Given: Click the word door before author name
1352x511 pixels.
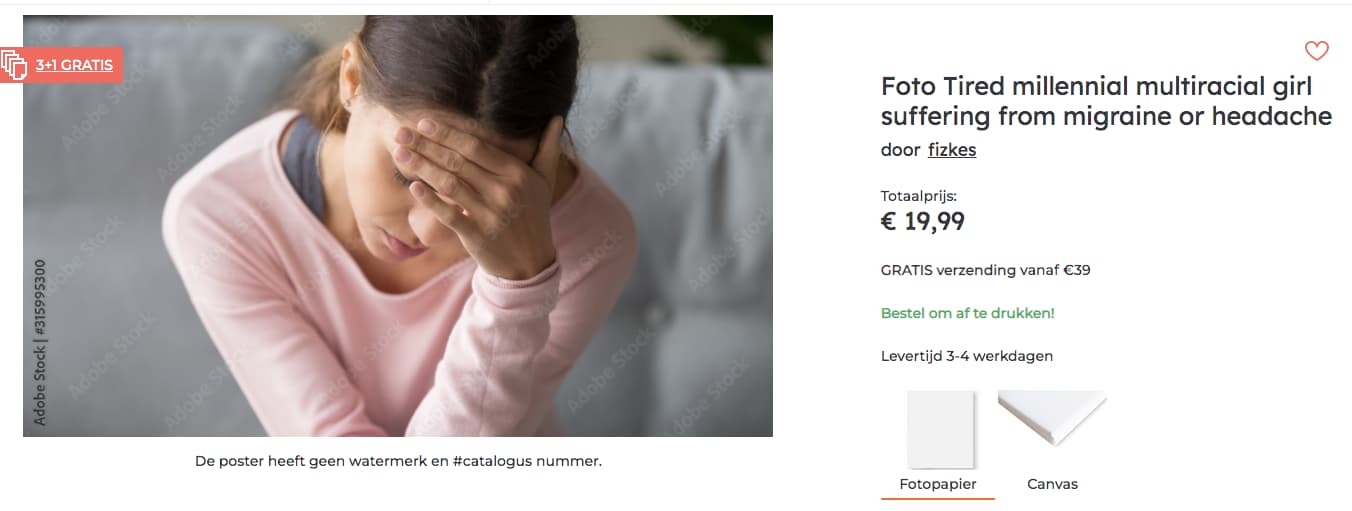Looking at the screenshot, I should pos(900,150).
